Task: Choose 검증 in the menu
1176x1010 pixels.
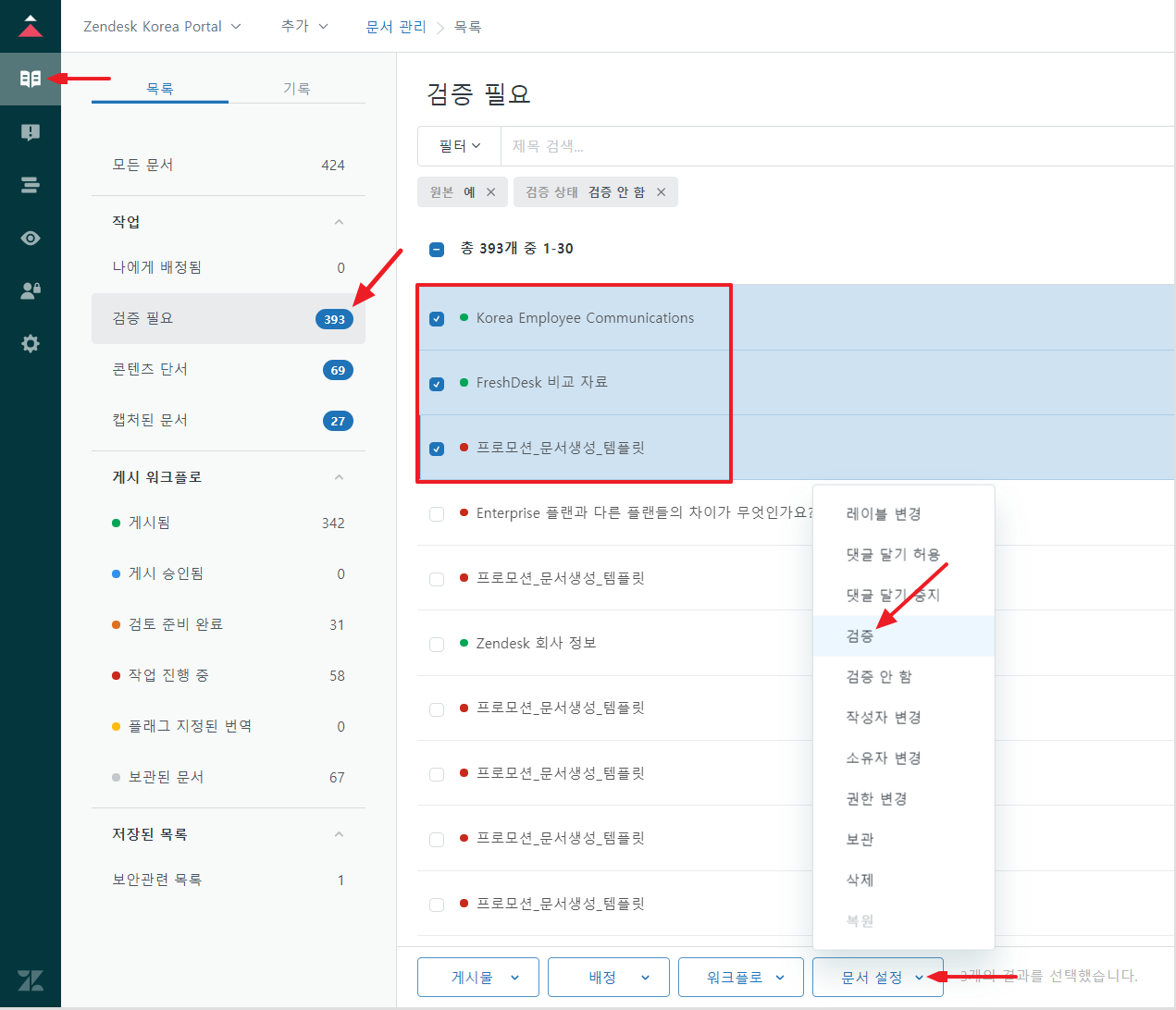Action: [x=904, y=636]
